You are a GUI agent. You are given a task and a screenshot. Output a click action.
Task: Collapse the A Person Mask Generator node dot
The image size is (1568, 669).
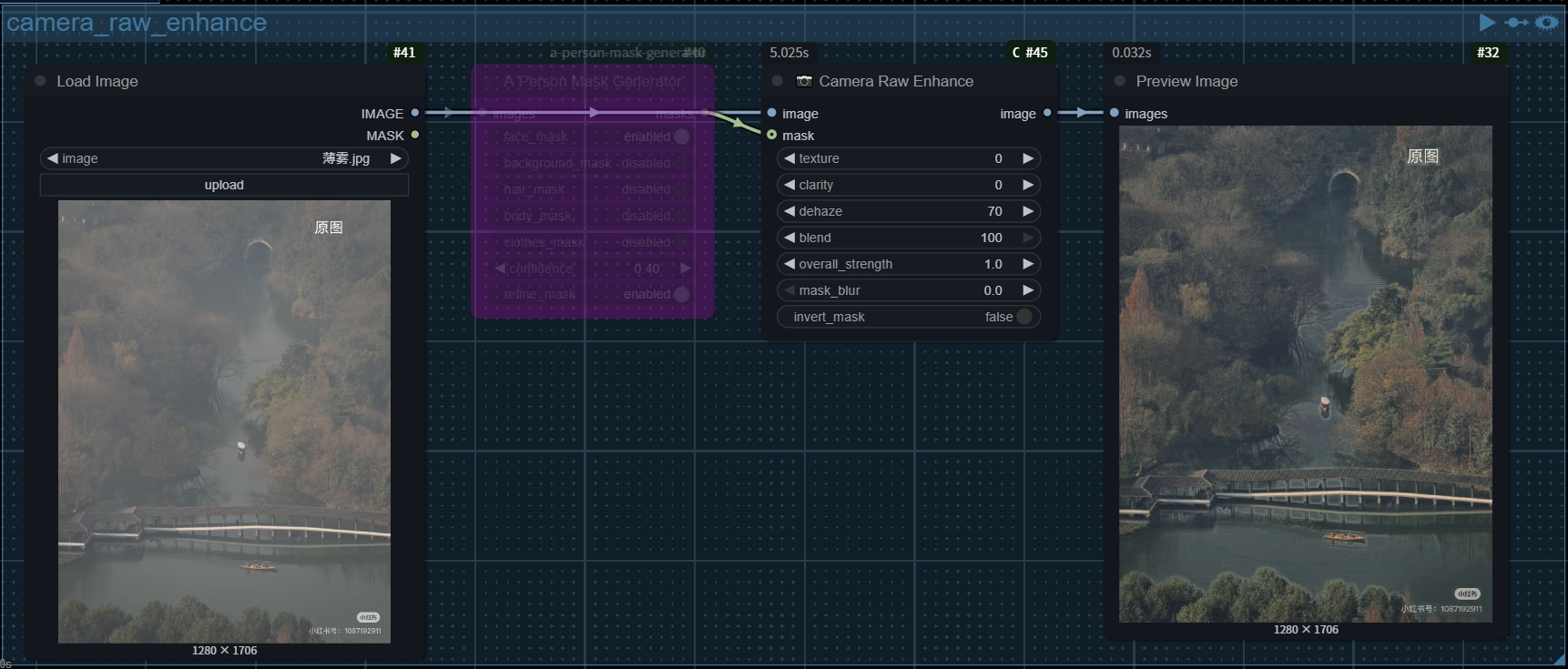click(487, 81)
